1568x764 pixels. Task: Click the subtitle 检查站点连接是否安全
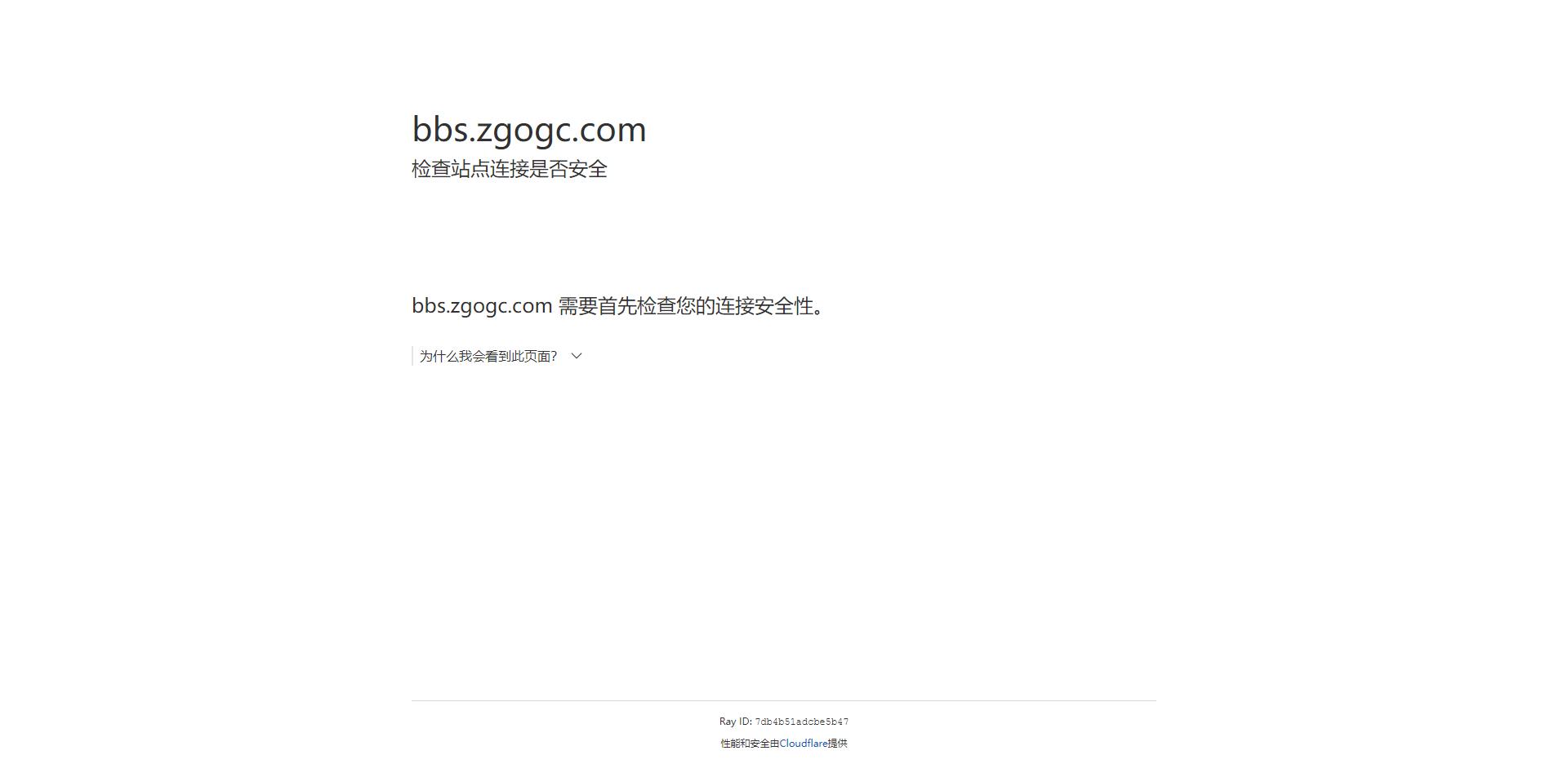tap(509, 169)
